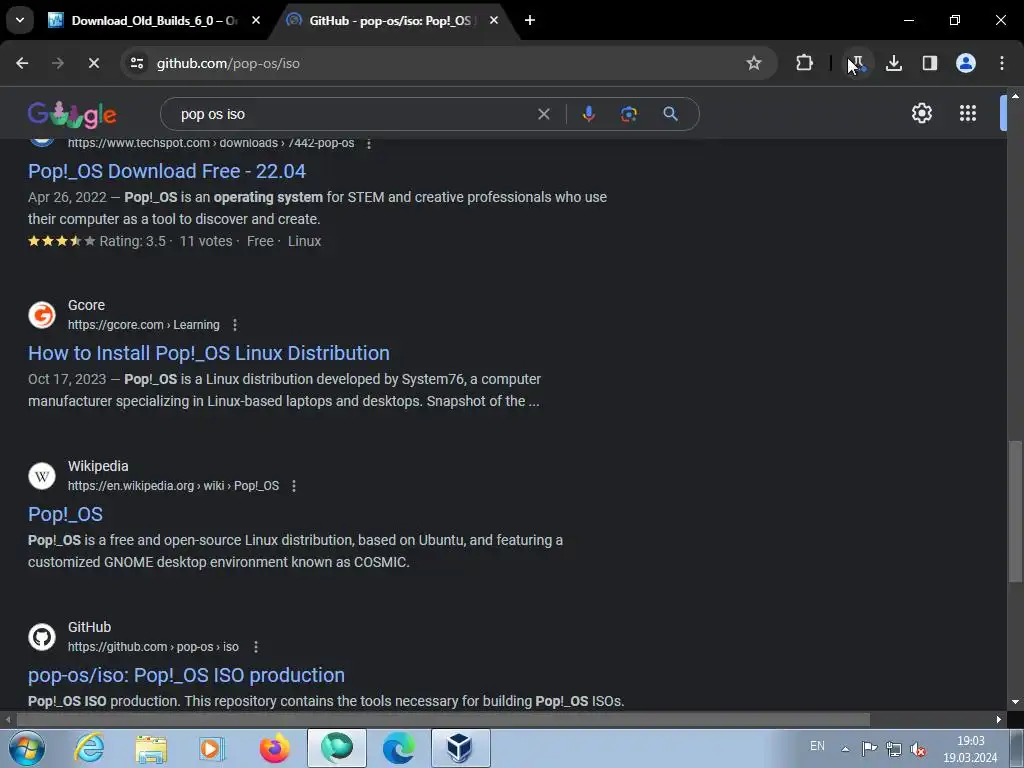The width and height of the screenshot is (1024, 768).
Task: Open more options for TechSpot result
Action: pyautogui.click(x=369, y=143)
